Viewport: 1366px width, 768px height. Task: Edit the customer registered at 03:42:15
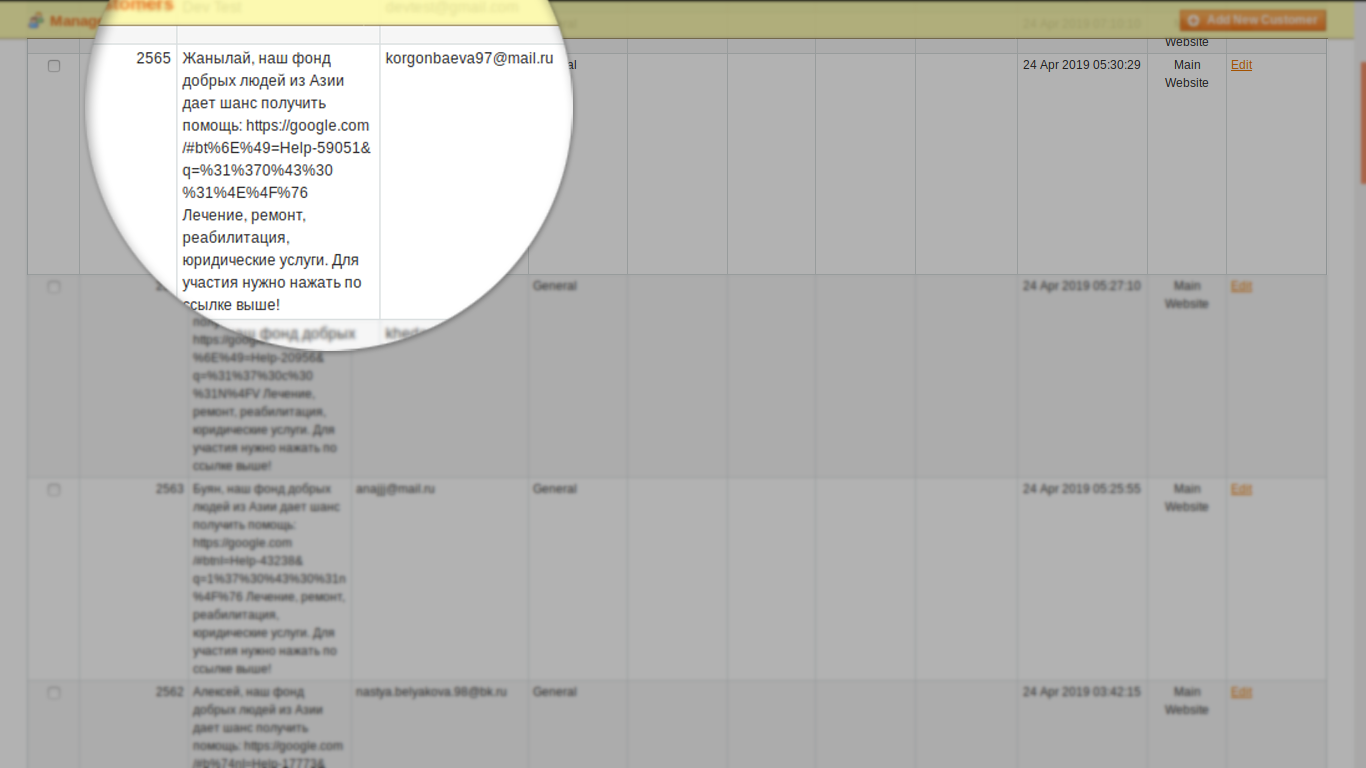tap(1241, 692)
